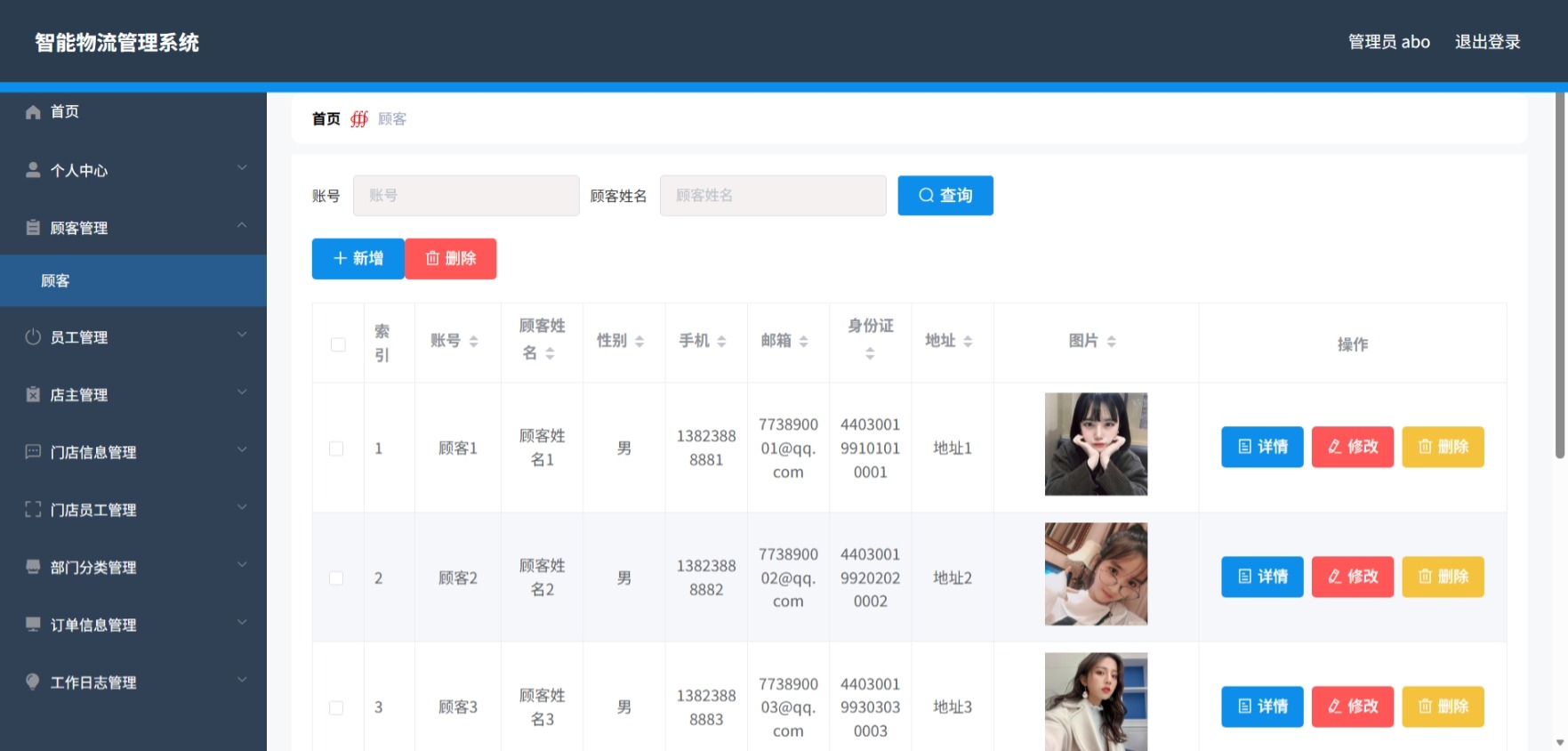Select the checkbox for 顾客2 row

click(336, 578)
